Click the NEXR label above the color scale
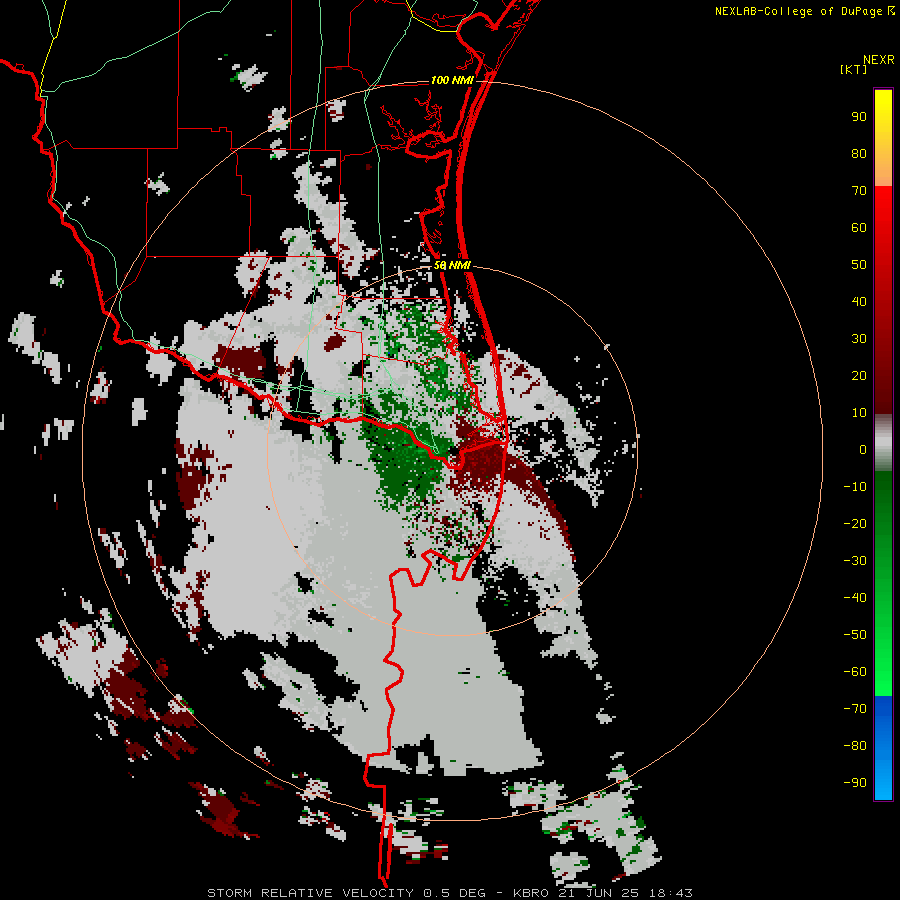This screenshot has width=900, height=900. 879,60
